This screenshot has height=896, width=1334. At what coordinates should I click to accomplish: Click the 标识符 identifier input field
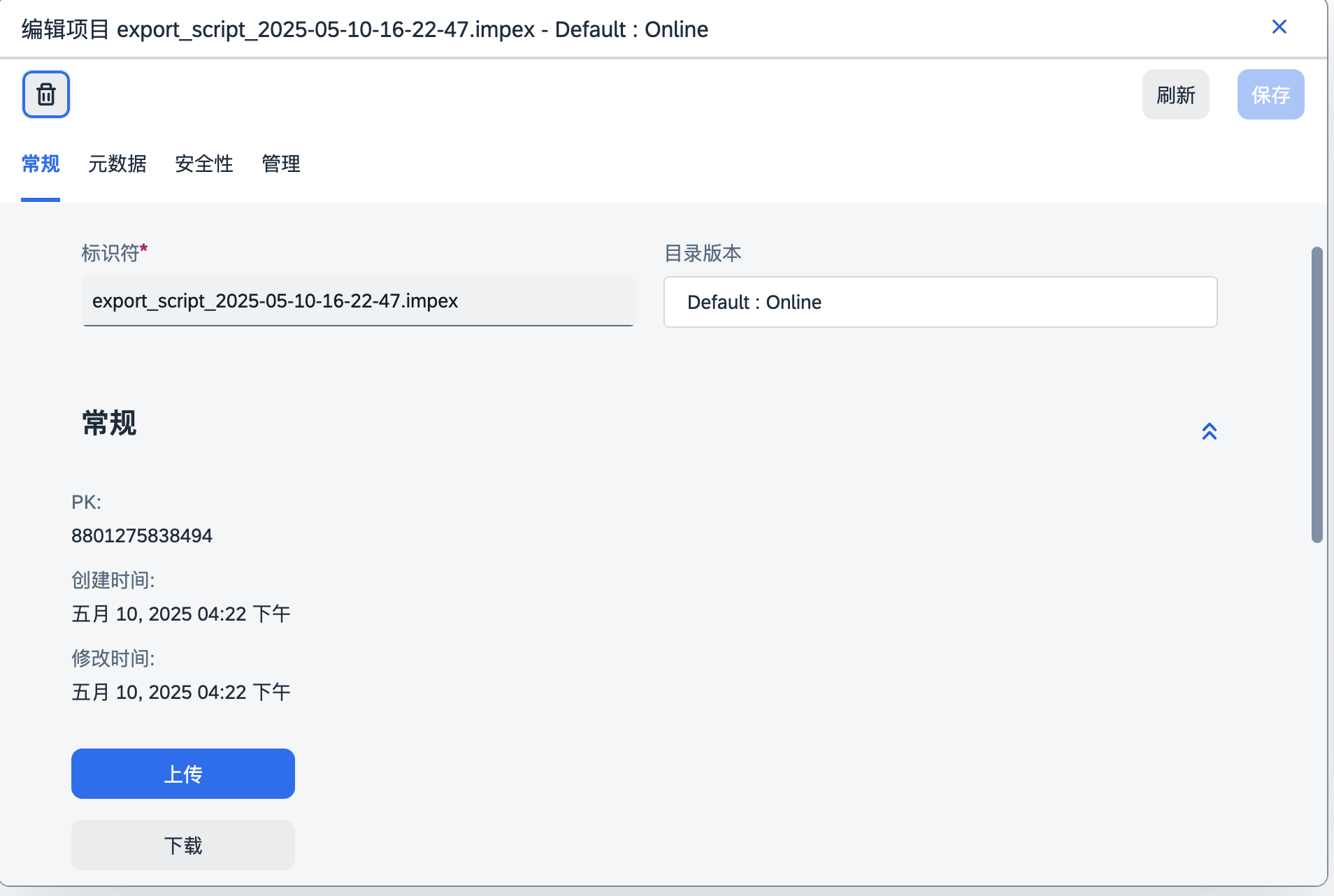[358, 301]
